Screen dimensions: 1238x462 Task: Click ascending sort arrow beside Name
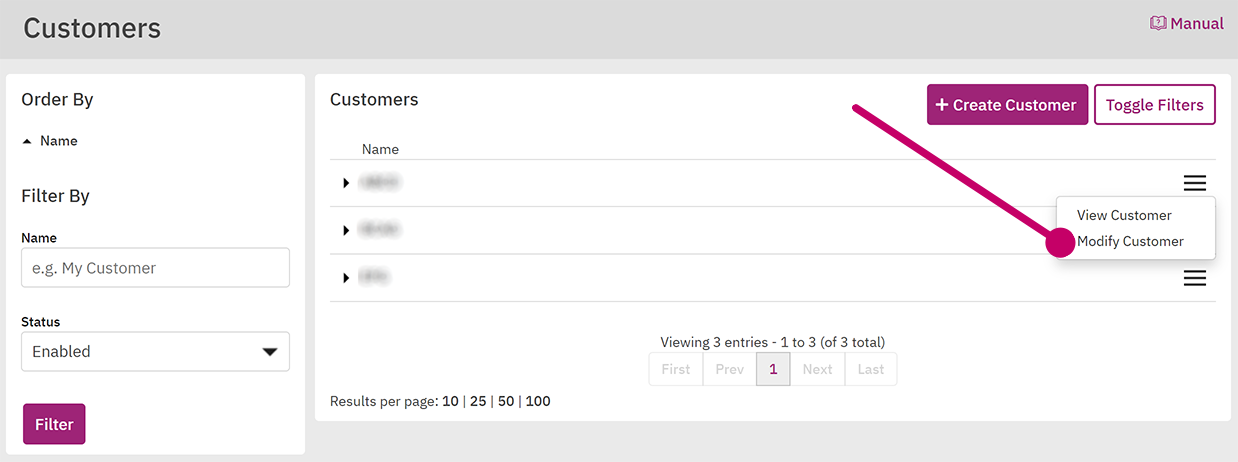coord(27,141)
